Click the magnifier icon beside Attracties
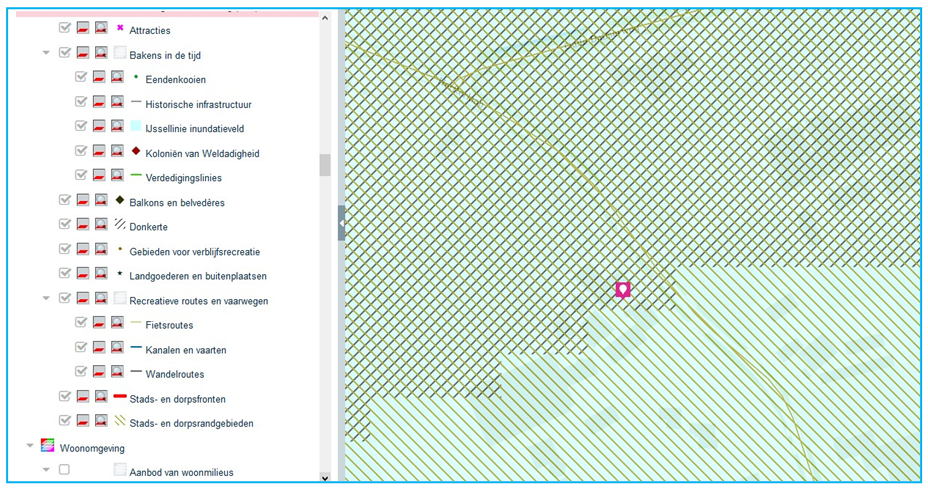 pos(101,28)
